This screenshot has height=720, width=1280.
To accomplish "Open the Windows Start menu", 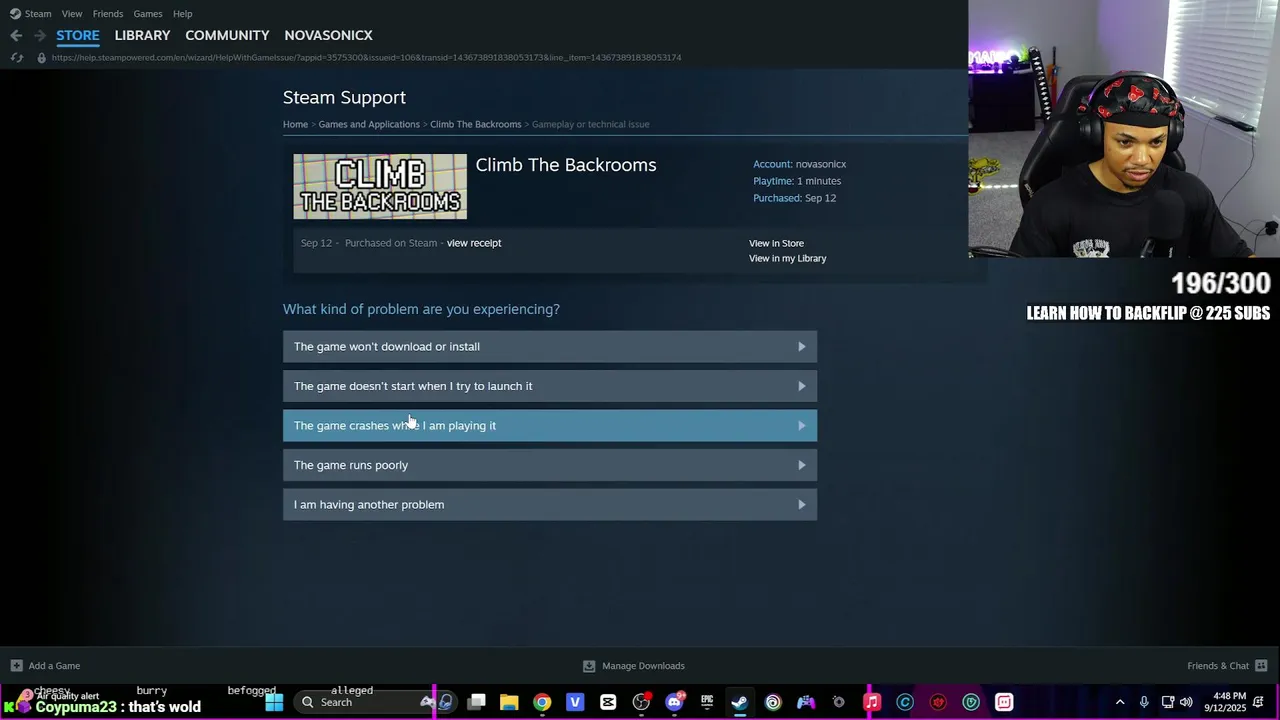I will (274, 702).
